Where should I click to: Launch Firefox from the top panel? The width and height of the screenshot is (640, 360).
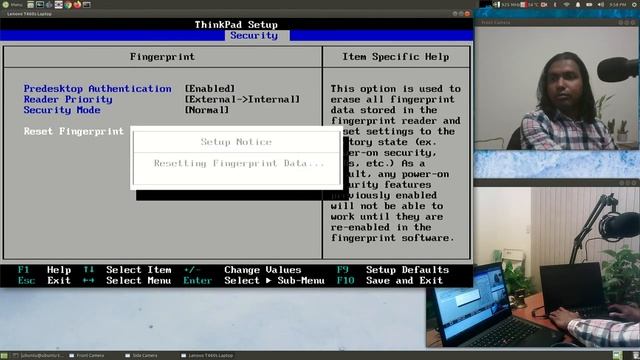click(77, 4)
